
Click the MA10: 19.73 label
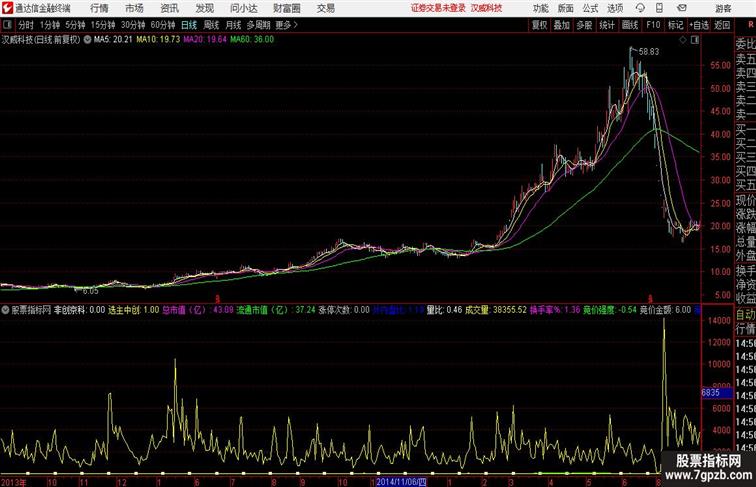coord(158,40)
